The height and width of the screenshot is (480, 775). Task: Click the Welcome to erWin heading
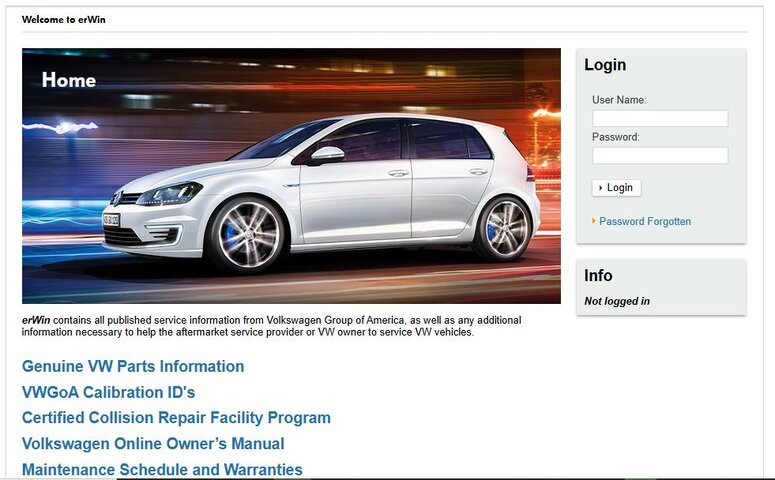[64, 19]
